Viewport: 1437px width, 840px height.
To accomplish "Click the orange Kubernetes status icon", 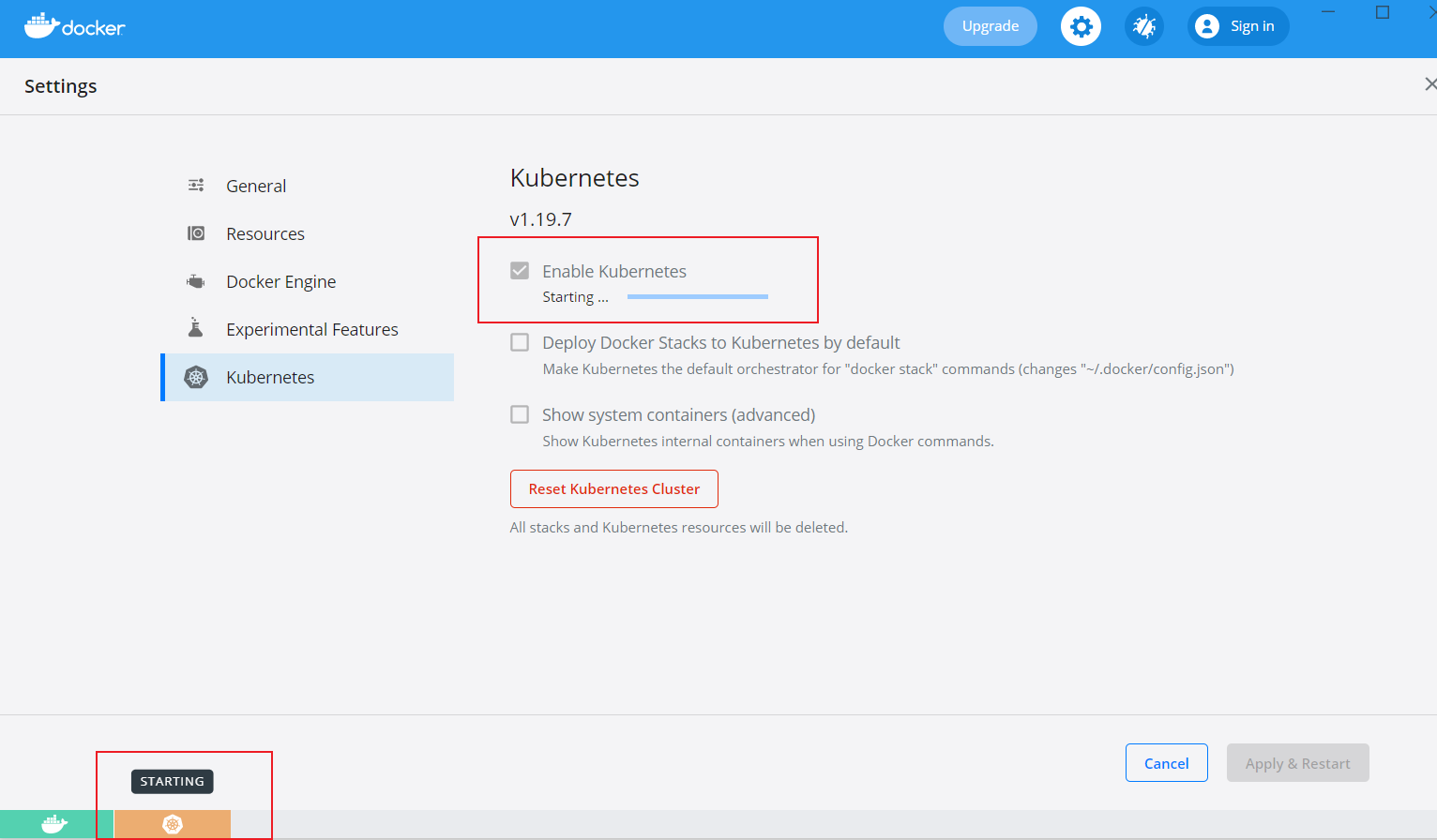I will (x=173, y=824).
